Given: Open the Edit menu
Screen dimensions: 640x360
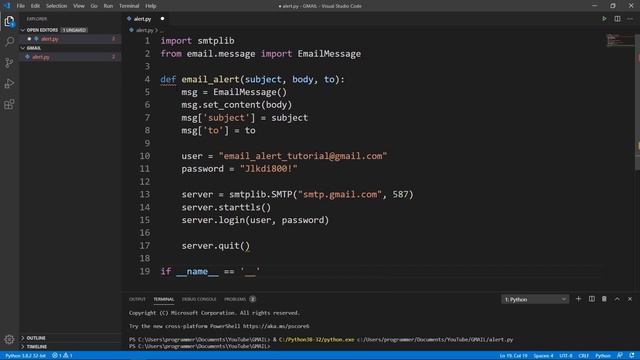Looking at the screenshot, I should [35, 6].
